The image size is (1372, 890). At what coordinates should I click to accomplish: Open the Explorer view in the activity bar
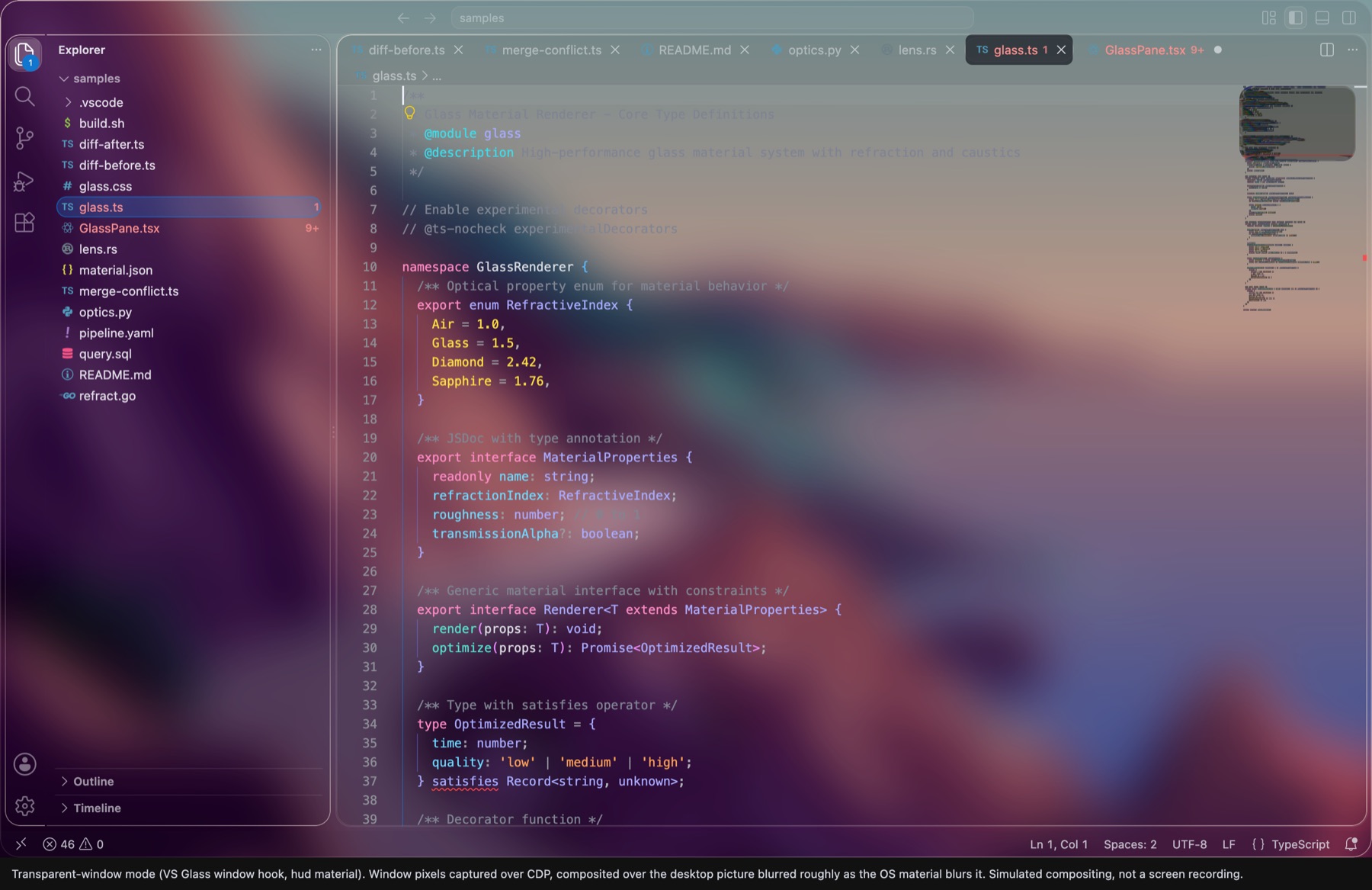(24, 54)
